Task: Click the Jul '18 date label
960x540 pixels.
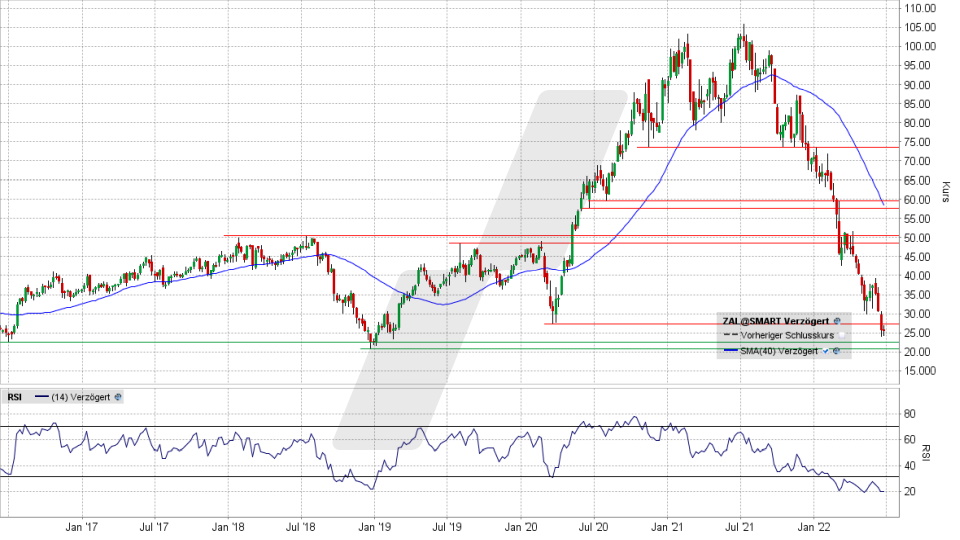Action: tap(301, 527)
